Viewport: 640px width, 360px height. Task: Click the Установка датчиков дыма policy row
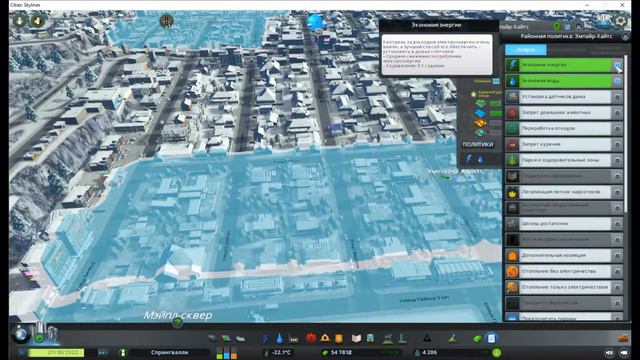[564, 97]
